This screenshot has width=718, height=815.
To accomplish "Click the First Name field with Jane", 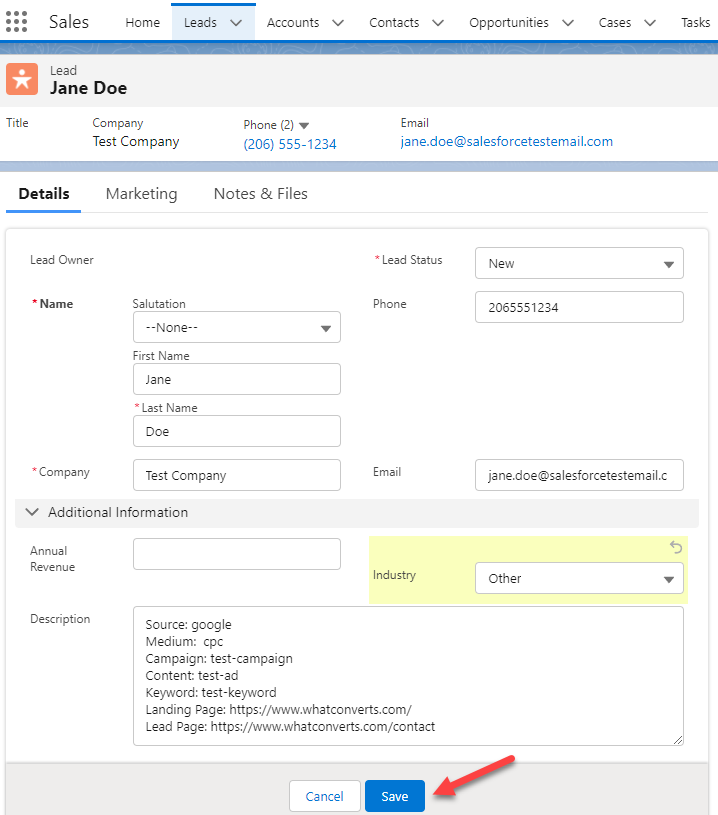I will 237,379.
